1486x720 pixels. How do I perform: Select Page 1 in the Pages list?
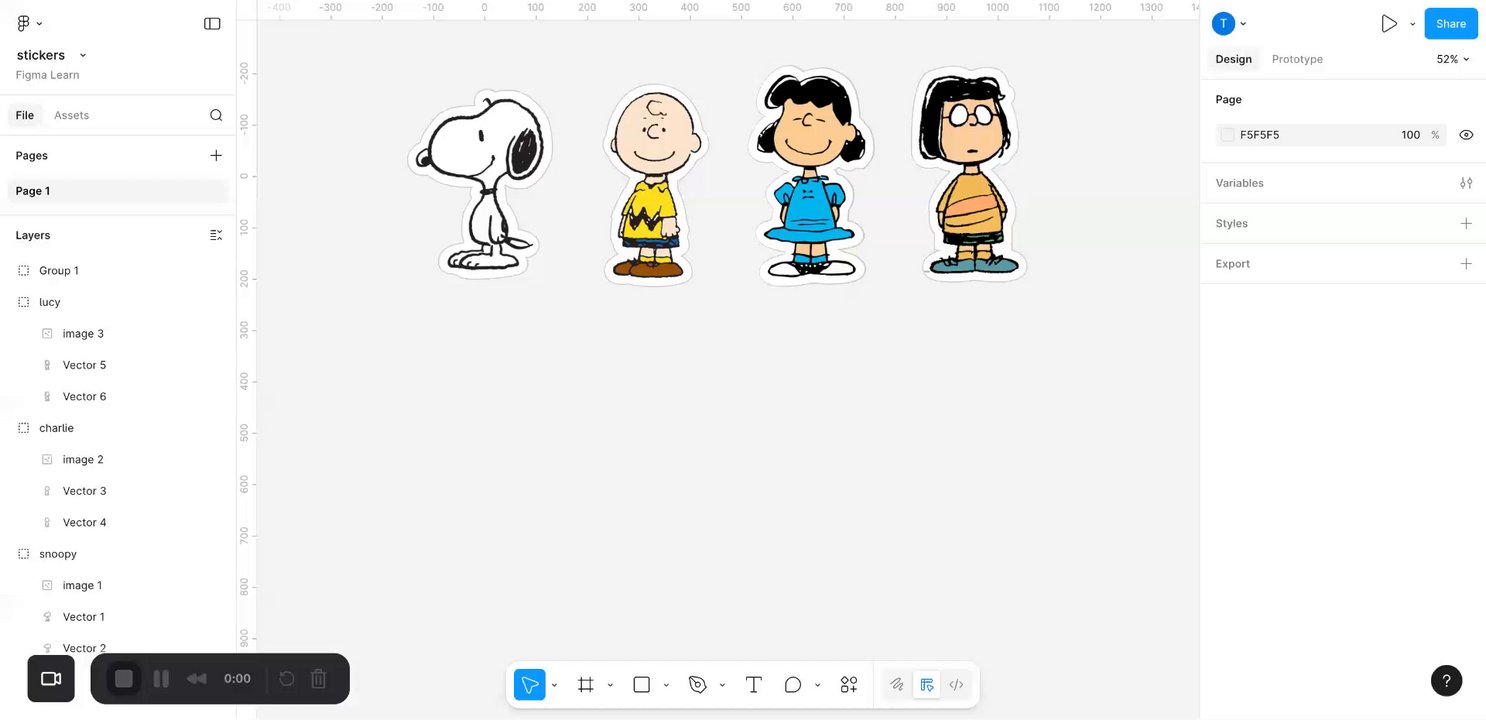point(118,191)
